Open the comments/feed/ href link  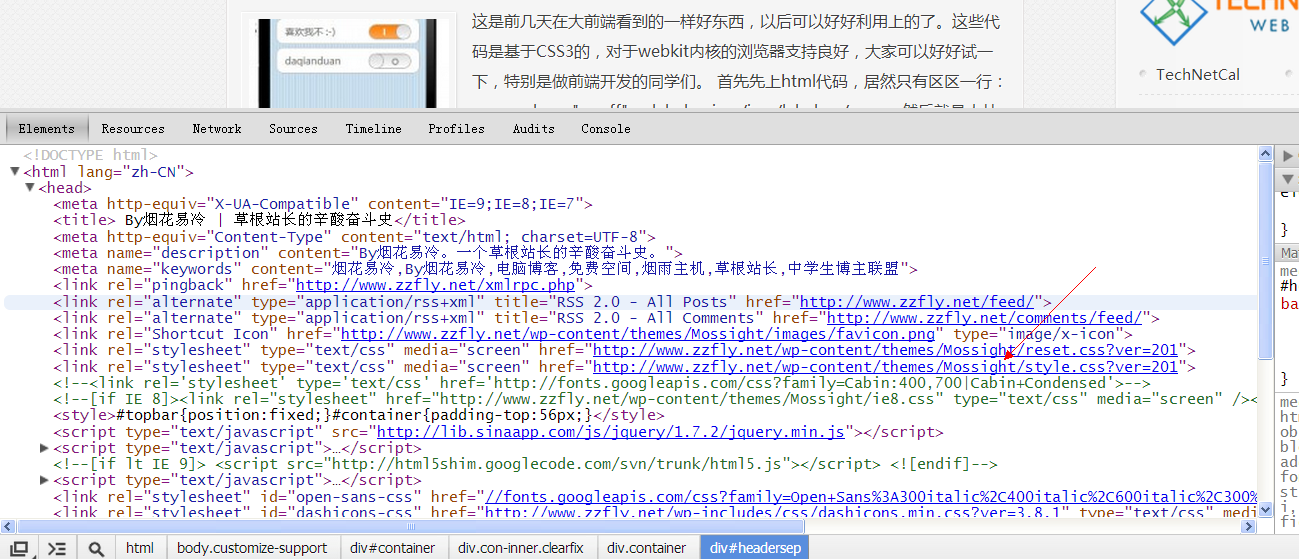pos(984,318)
